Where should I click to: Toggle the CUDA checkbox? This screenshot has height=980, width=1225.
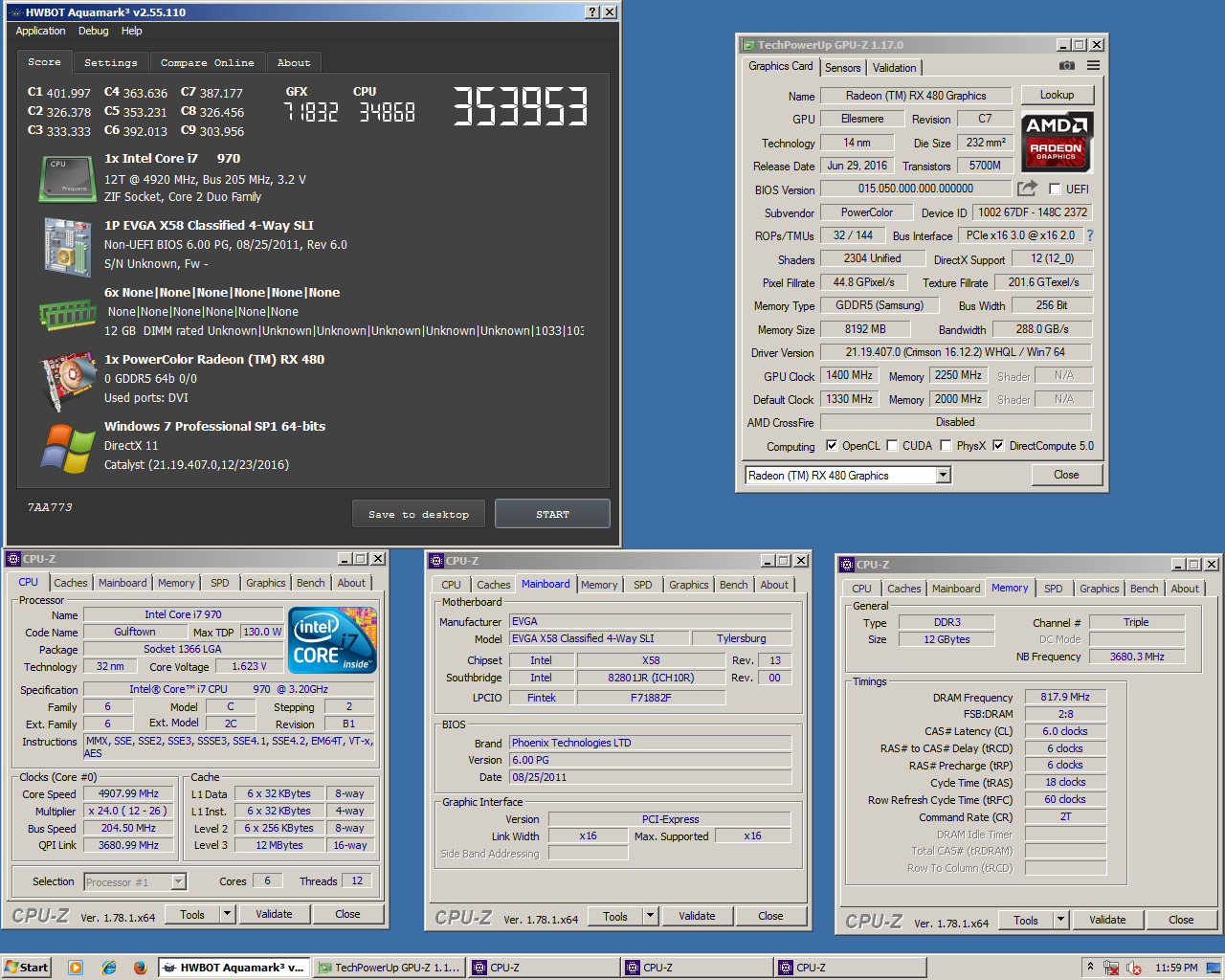coord(892,445)
